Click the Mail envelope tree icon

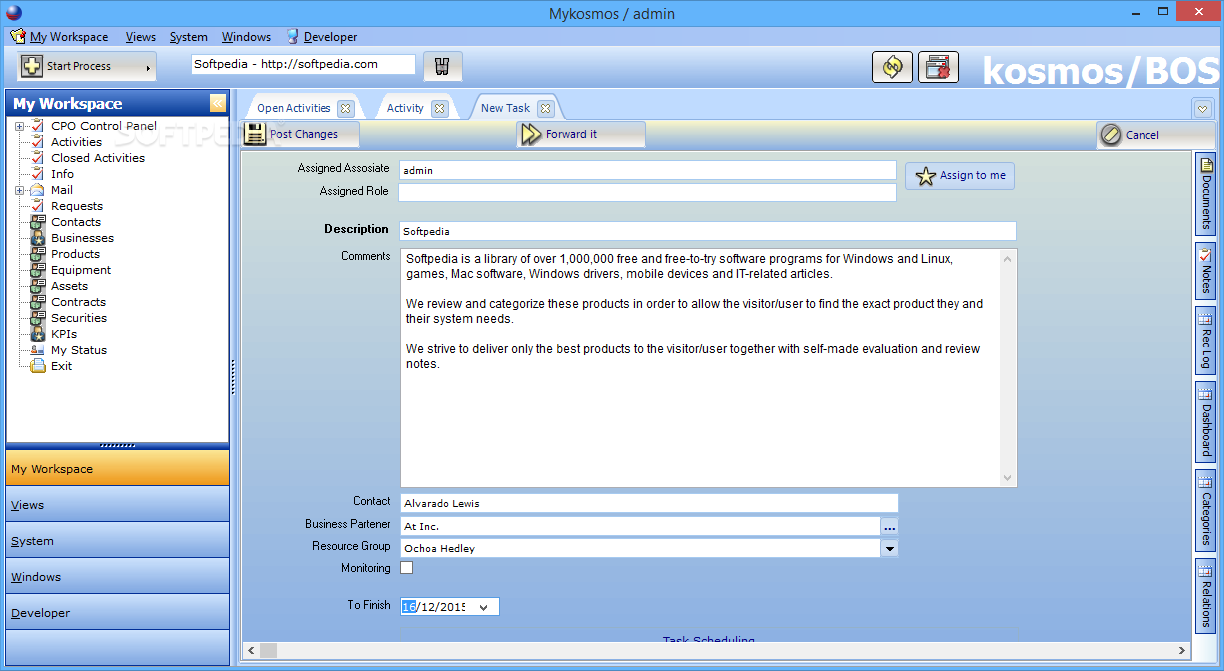click(37, 190)
